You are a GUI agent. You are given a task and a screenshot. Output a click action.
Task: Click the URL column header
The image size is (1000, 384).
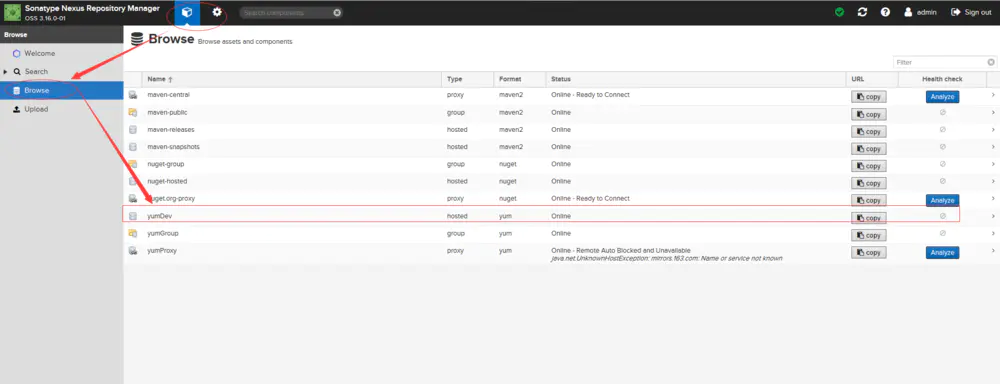click(x=872, y=79)
